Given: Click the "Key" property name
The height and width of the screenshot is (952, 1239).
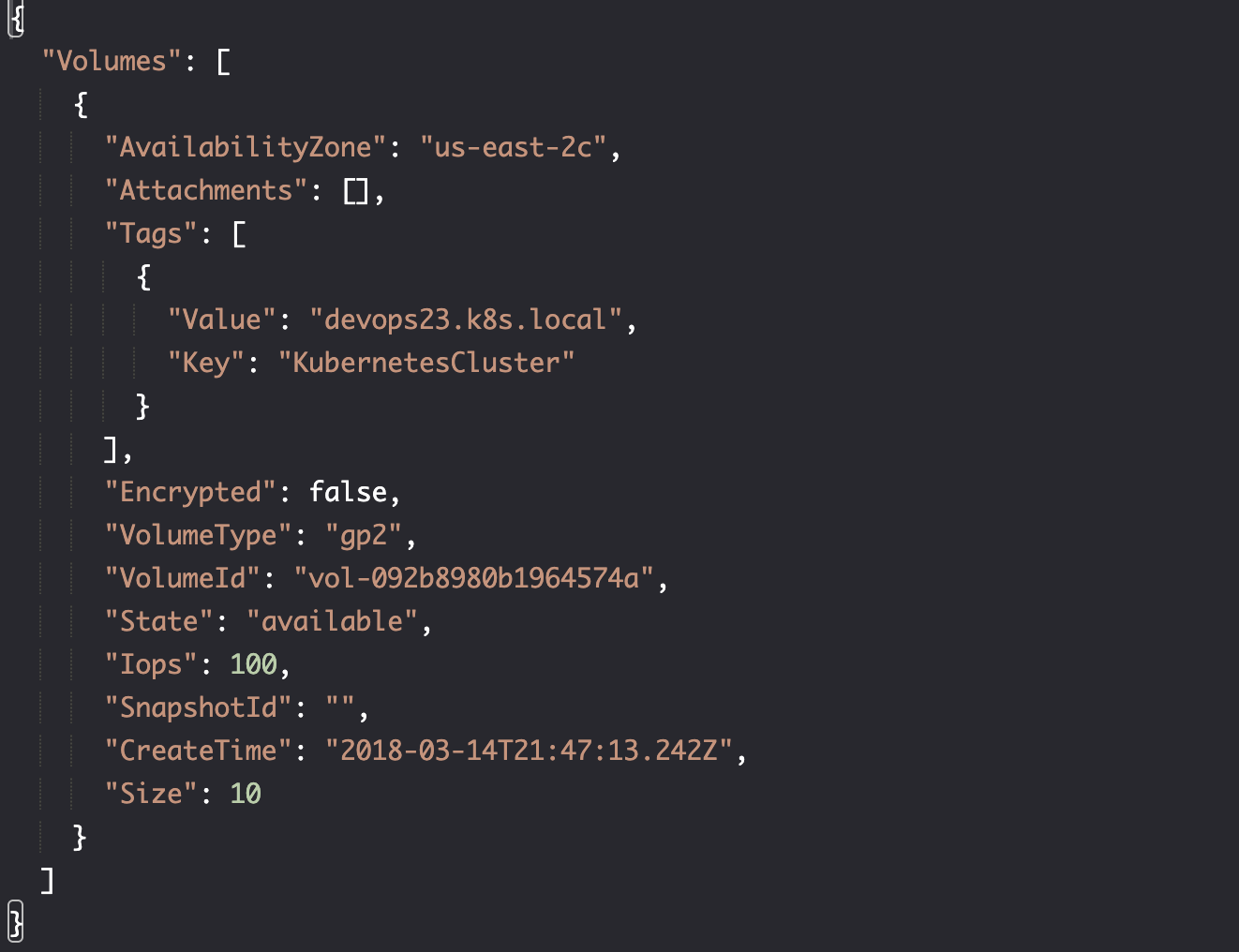Looking at the screenshot, I should 206,364.
